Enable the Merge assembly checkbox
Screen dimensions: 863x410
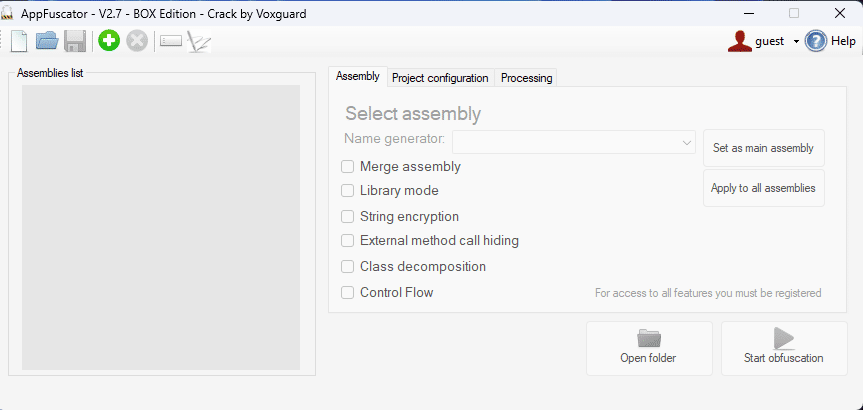pyautogui.click(x=348, y=167)
